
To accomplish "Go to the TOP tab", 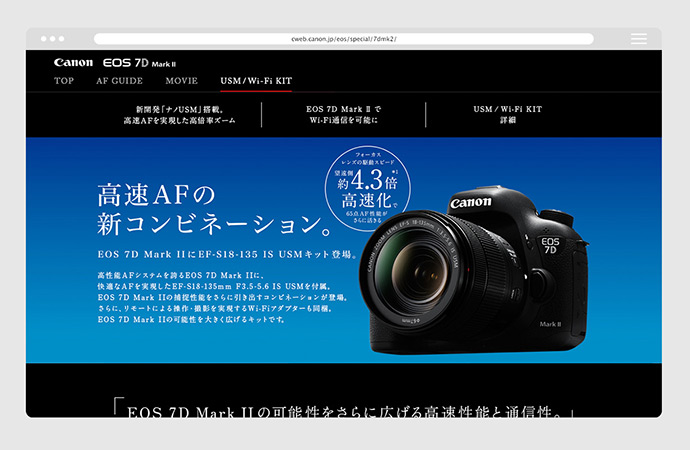I will (x=64, y=81).
